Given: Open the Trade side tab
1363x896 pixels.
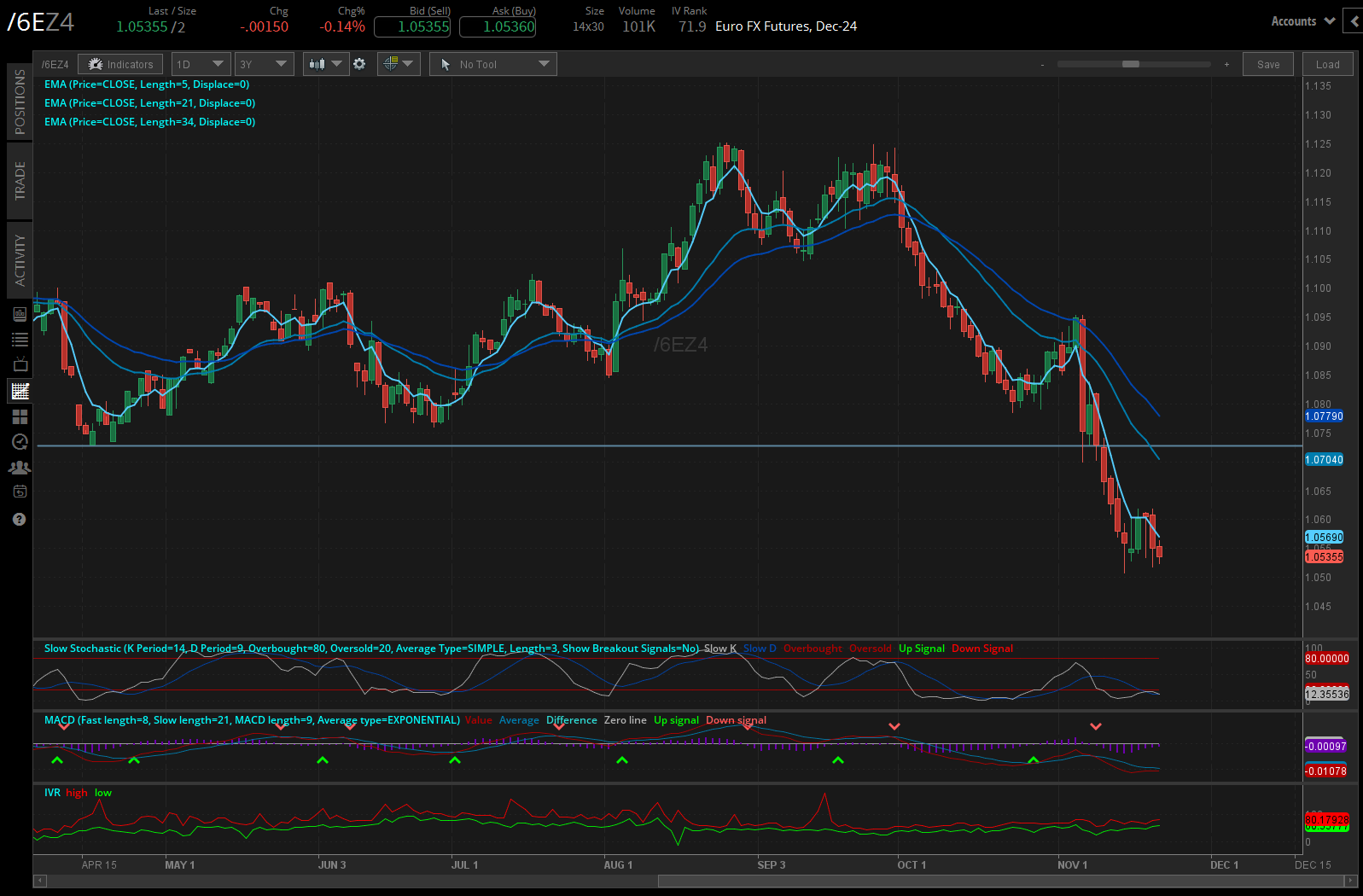Looking at the screenshot, I should tap(20, 181).
